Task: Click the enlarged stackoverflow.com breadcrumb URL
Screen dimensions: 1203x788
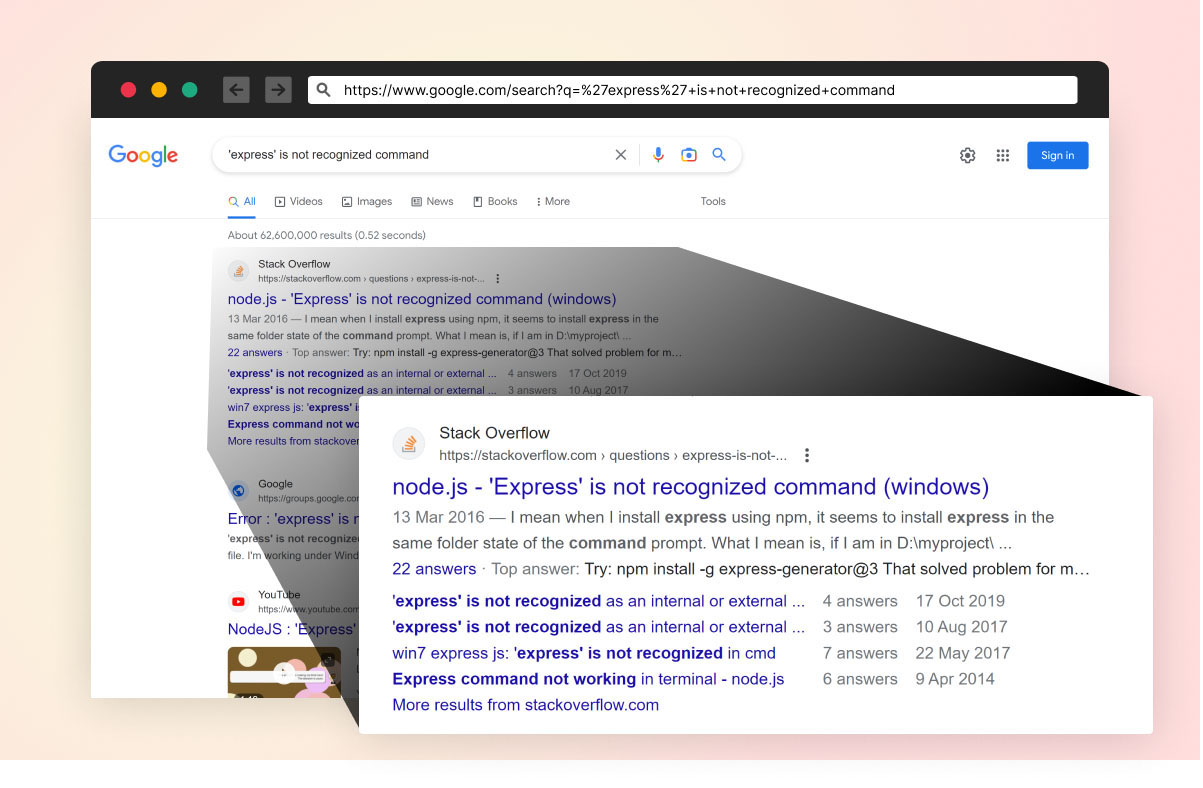Action: click(613, 456)
